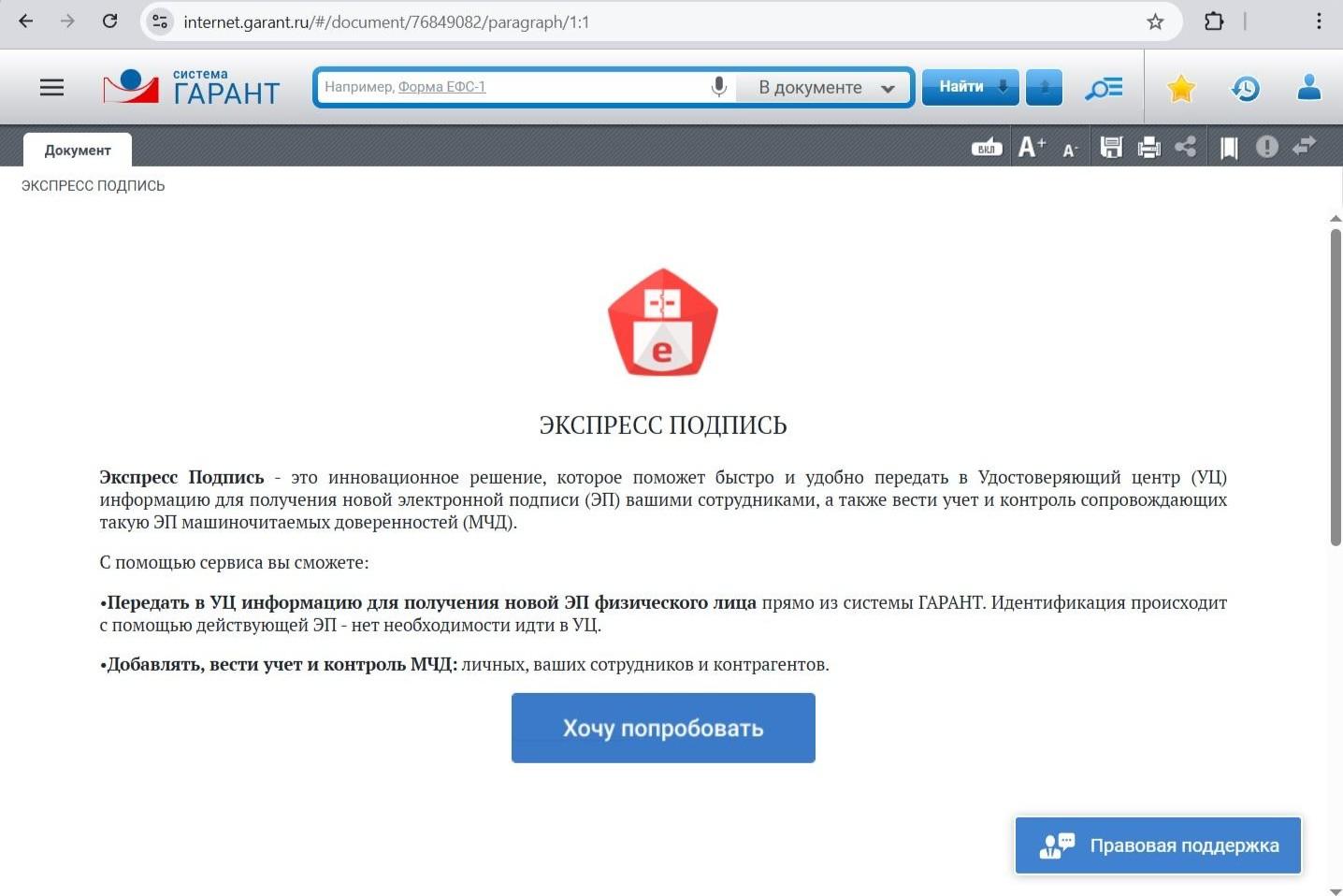Open favorites with the star icon
The height and width of the screenshot is (896, 1343).
coord(1181,88)
